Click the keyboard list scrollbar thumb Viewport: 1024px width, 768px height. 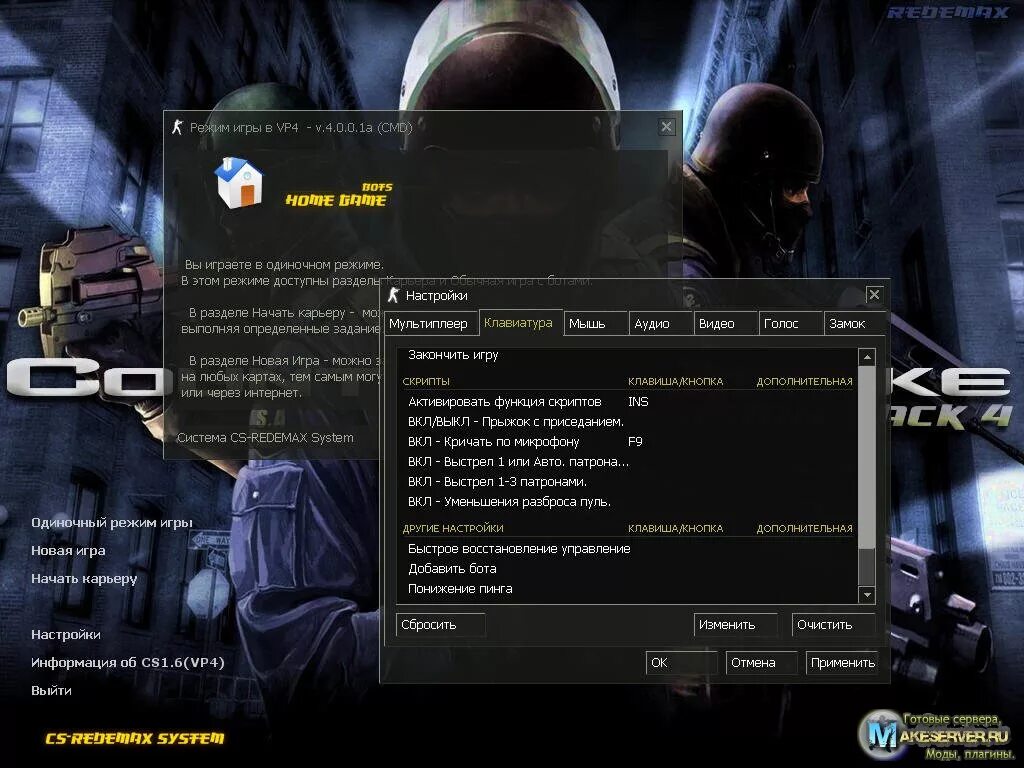pos(867,457)
